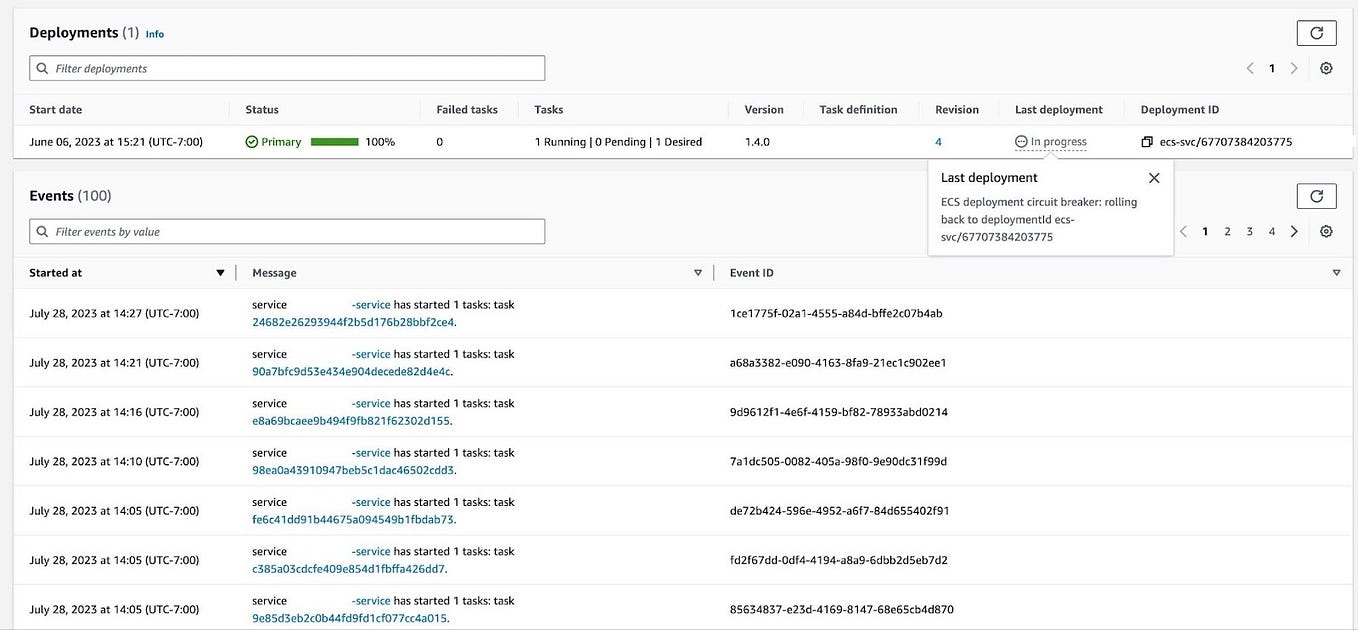Go to next Events page via chevron

(x=1294, y=230)
